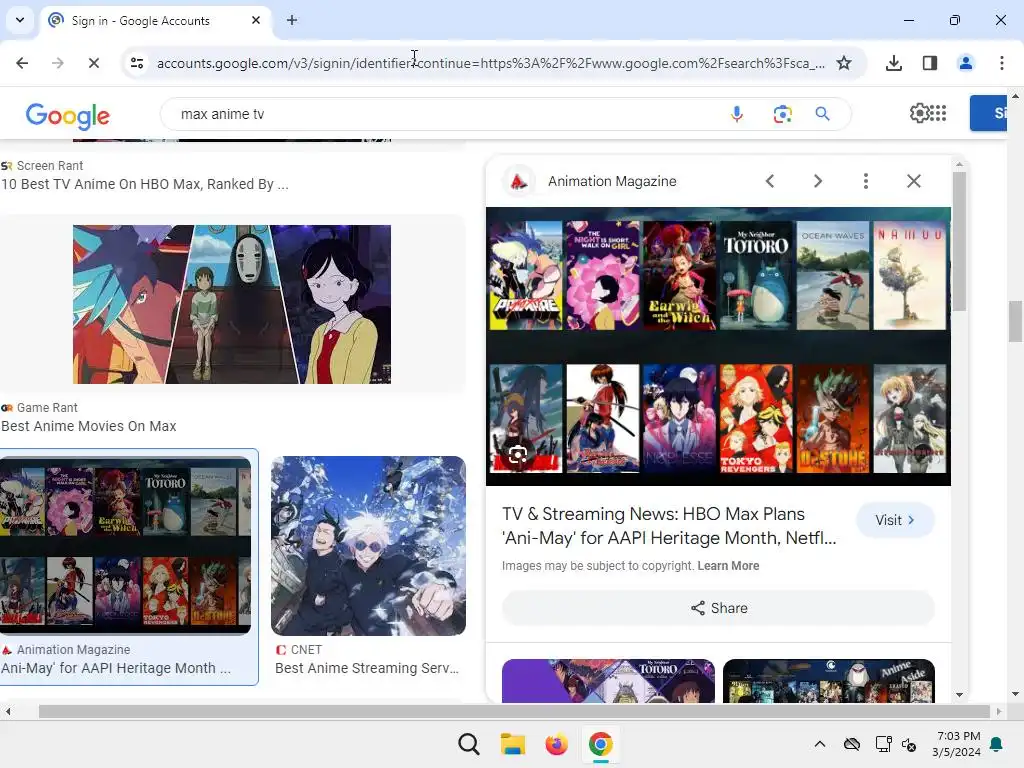1024x768 pixels.
Task: Toggle the Chrome side panel
Action: (x=930, y=63)
